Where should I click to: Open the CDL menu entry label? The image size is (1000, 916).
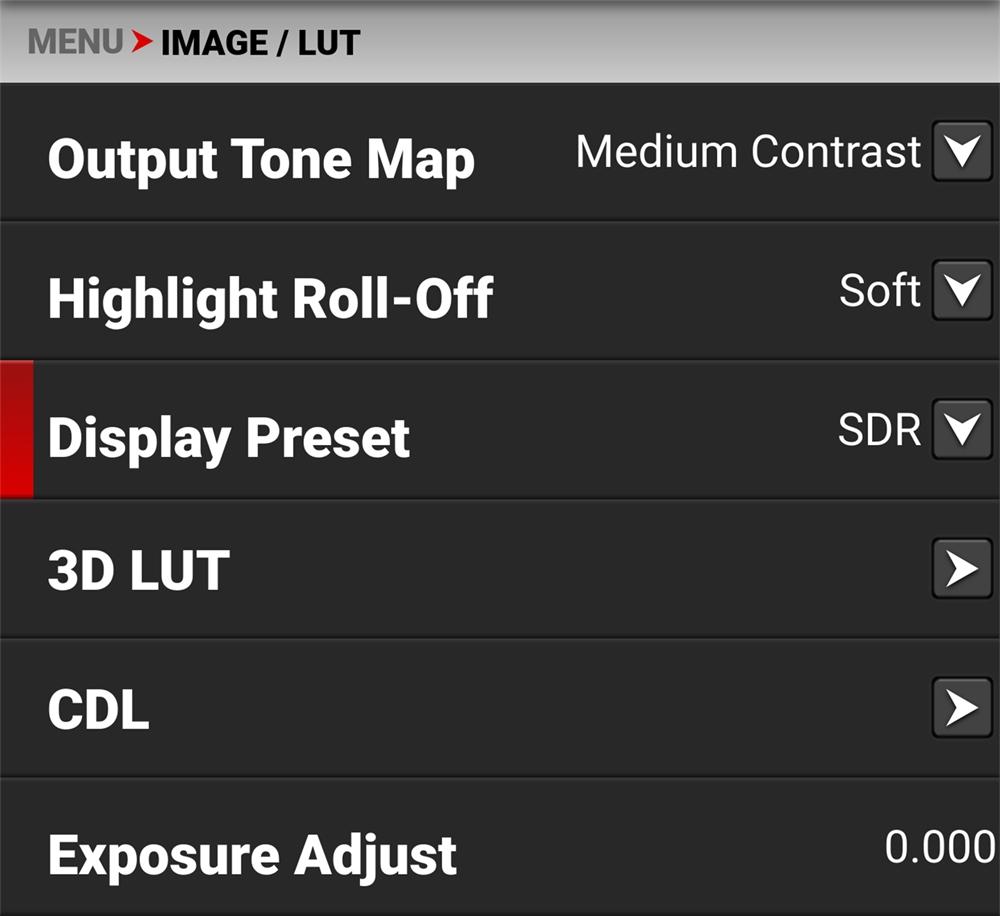(98, 709)
